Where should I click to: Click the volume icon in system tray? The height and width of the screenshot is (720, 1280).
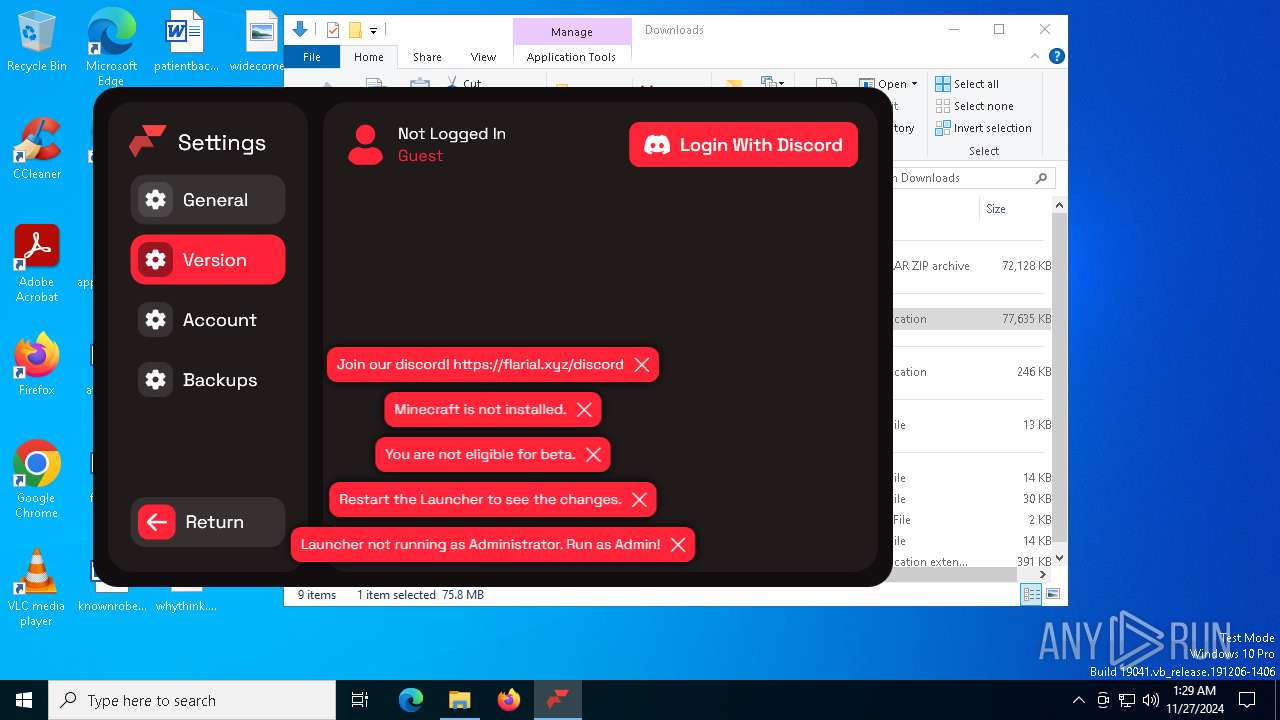[x=1151, y=700]
